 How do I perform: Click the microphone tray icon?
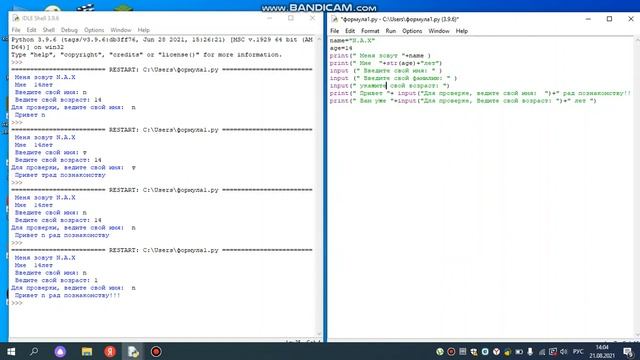(x=530, y=351)
